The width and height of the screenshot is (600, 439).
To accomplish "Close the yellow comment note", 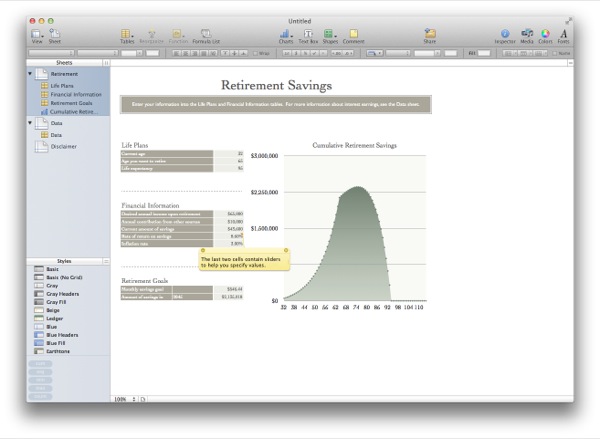I will pyautogui.click(x=286, y=250).
